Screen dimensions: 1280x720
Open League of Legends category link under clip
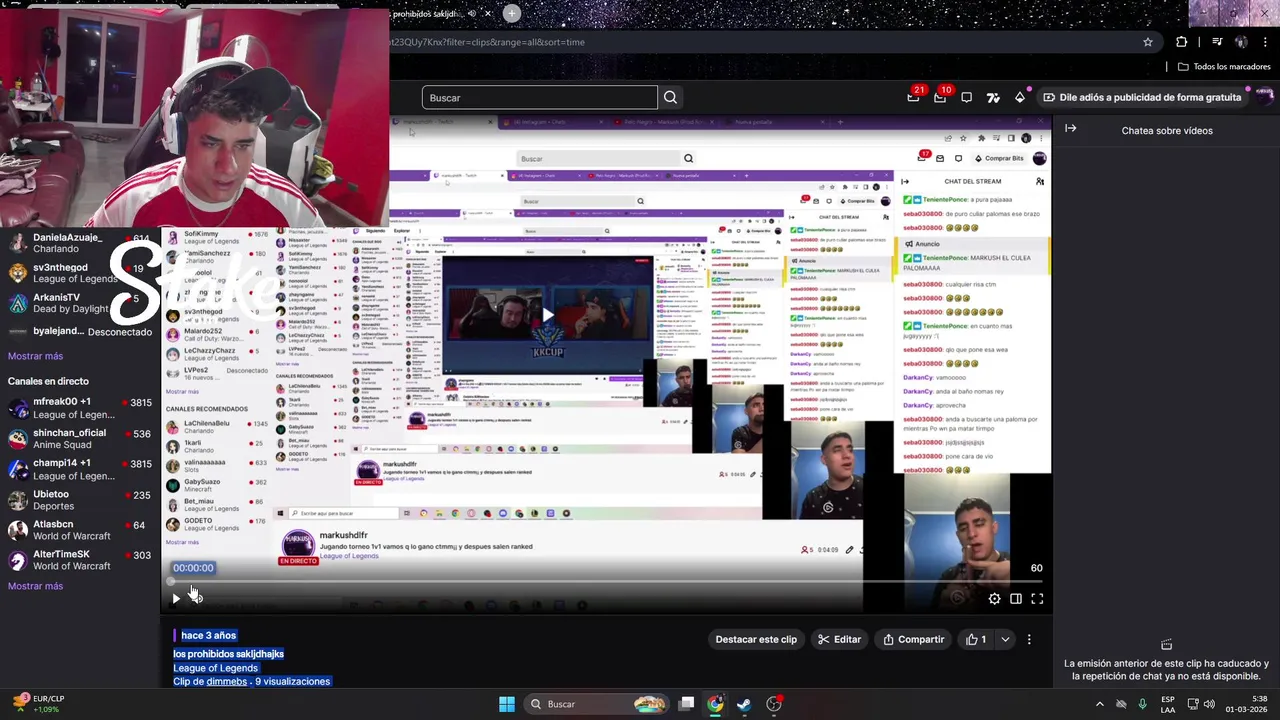pyautogui.click(x=215, y=668)
